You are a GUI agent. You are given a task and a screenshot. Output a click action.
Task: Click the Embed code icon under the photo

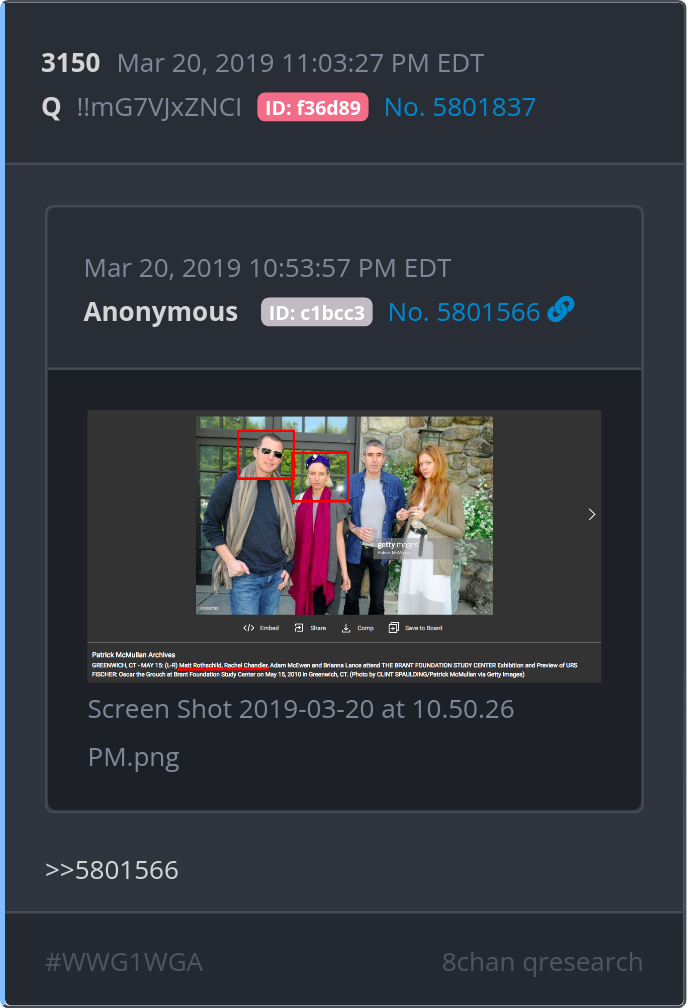tap(249, 628)
